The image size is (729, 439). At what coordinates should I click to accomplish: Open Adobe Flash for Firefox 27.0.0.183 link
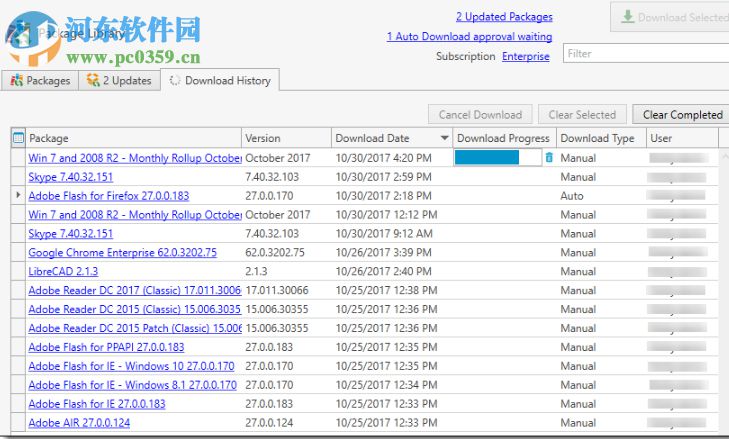(x=108, y=196)
